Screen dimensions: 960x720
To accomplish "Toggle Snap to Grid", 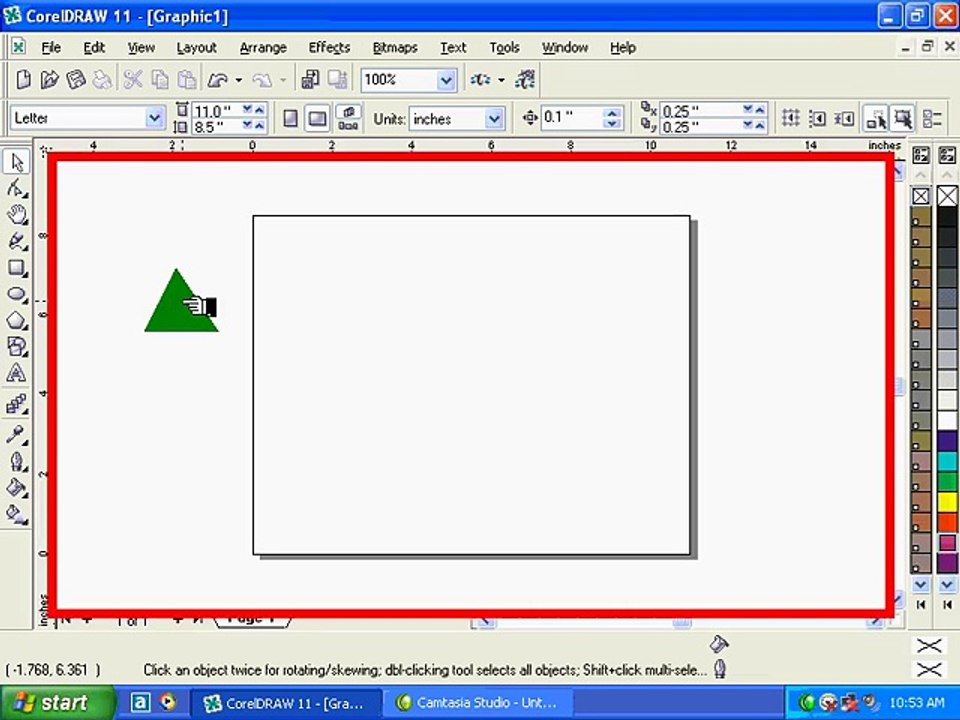I will click(x=790, y=118).
